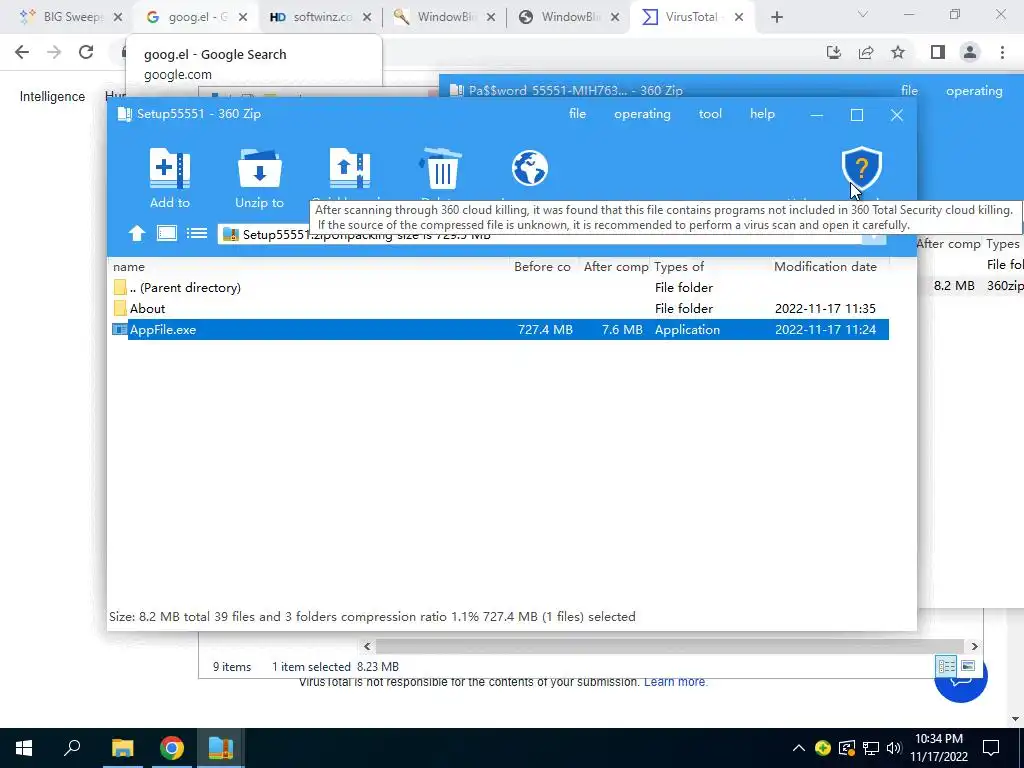The image size is (1024, 768).
Task: Open Chrome from the taskbar
Action: click(172, 748)
